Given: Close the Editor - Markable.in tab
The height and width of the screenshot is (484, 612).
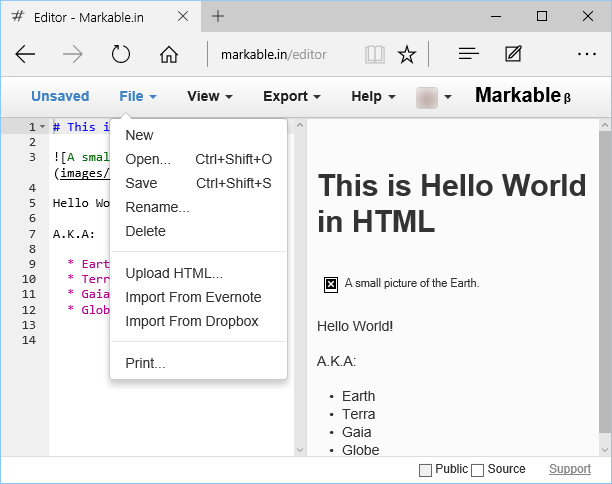Looking at the screenshot, I should (183, 16).
